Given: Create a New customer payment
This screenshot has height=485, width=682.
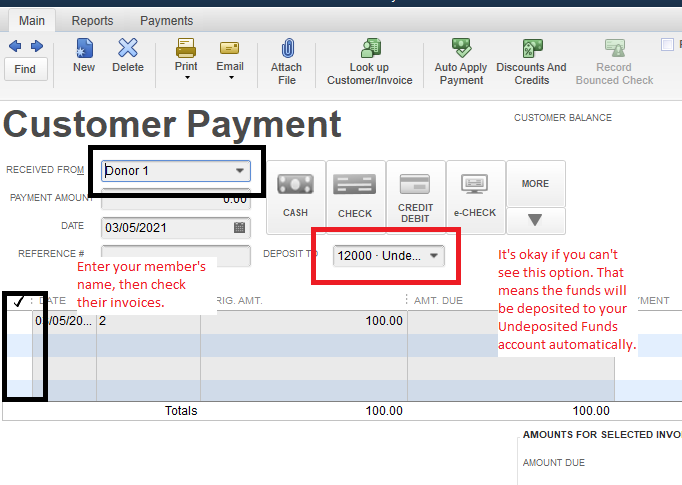Looking at the screenshot, I should point(84,55).
